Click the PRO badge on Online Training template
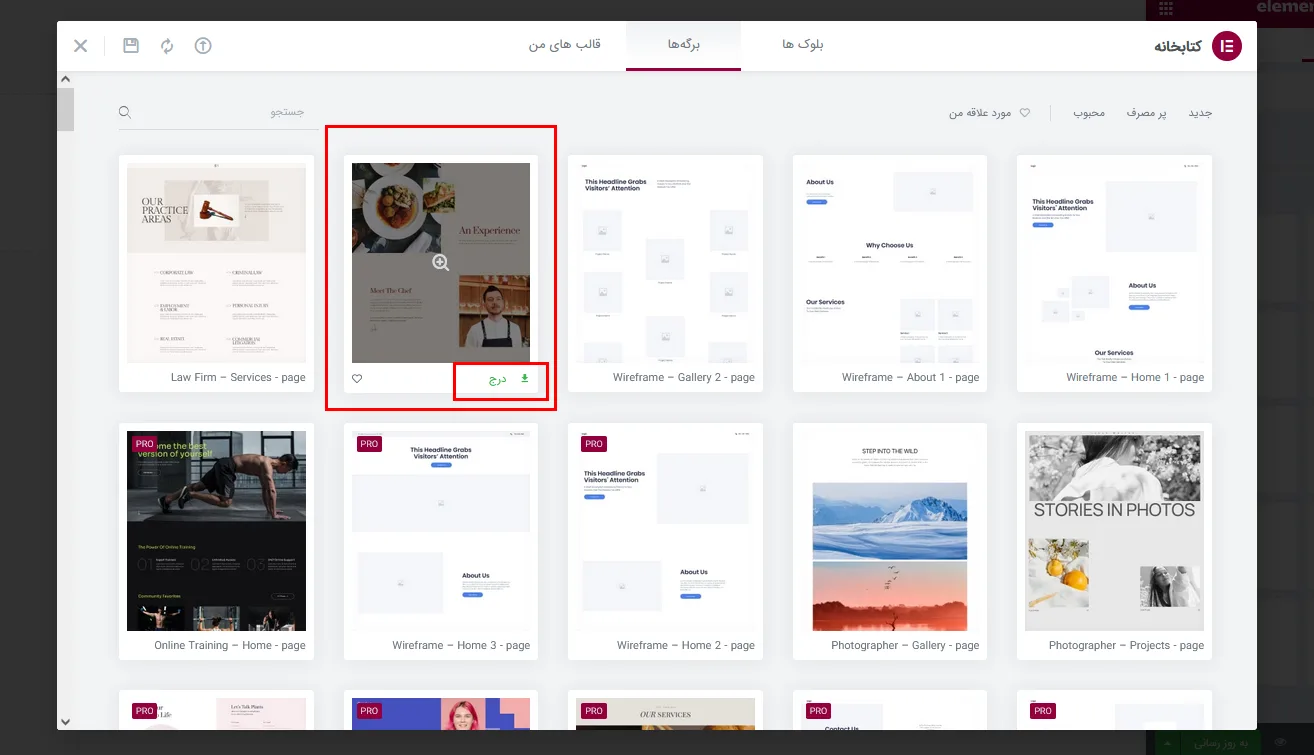The width and height of the screenshot is (1314, 755). tap(145, 443)
